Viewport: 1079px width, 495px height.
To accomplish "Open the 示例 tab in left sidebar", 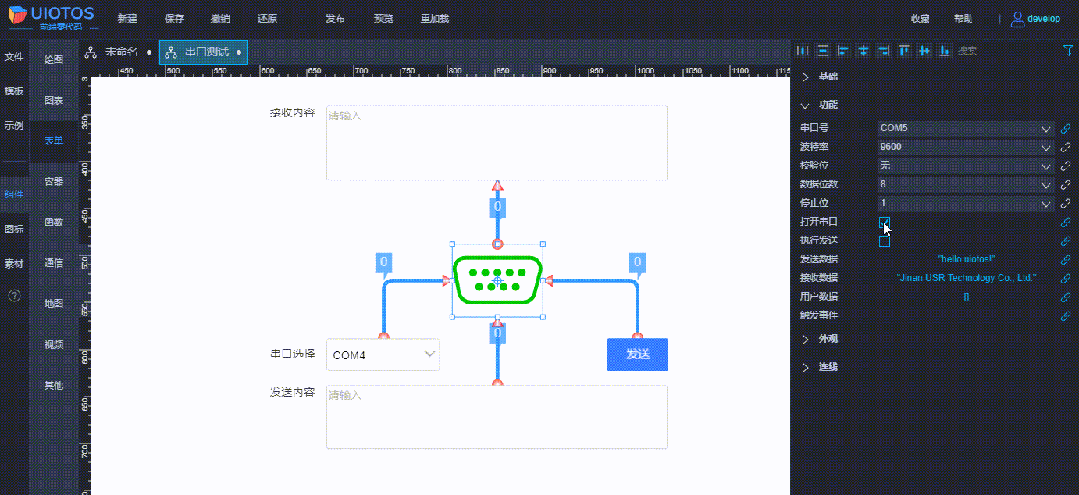I will [x=14, y=126].
